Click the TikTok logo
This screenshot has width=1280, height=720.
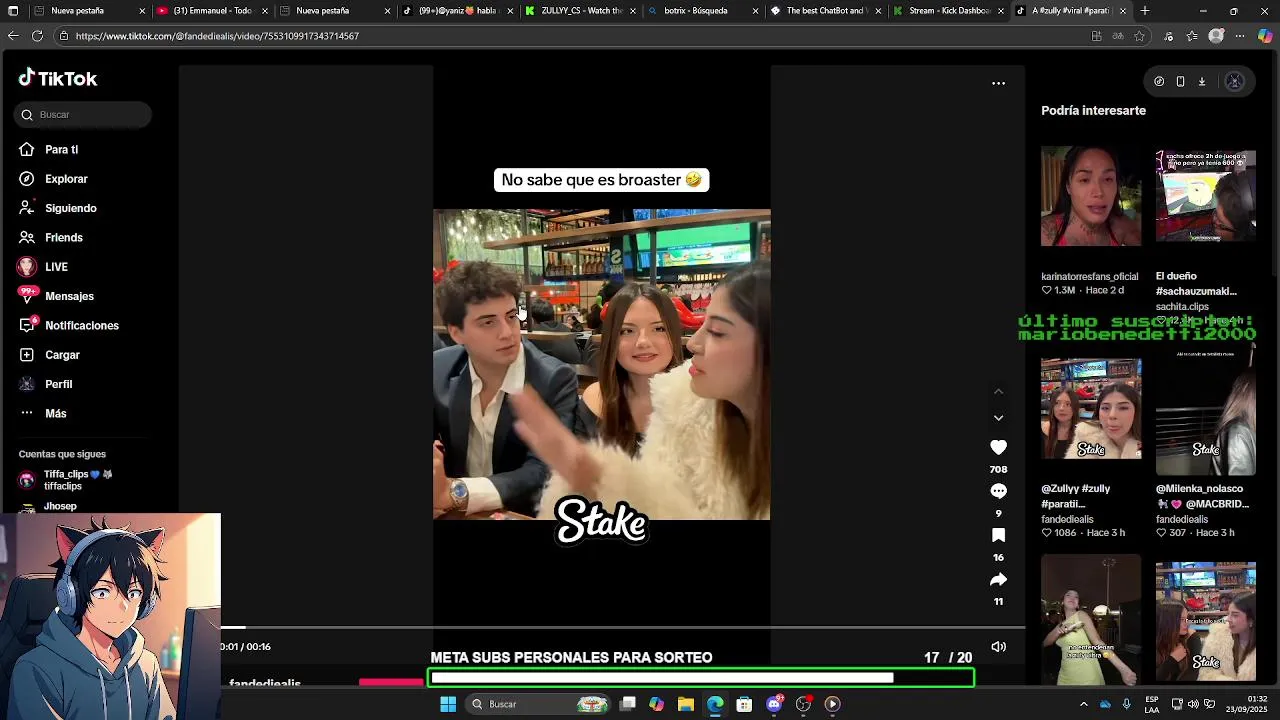(x=58, y=78)
